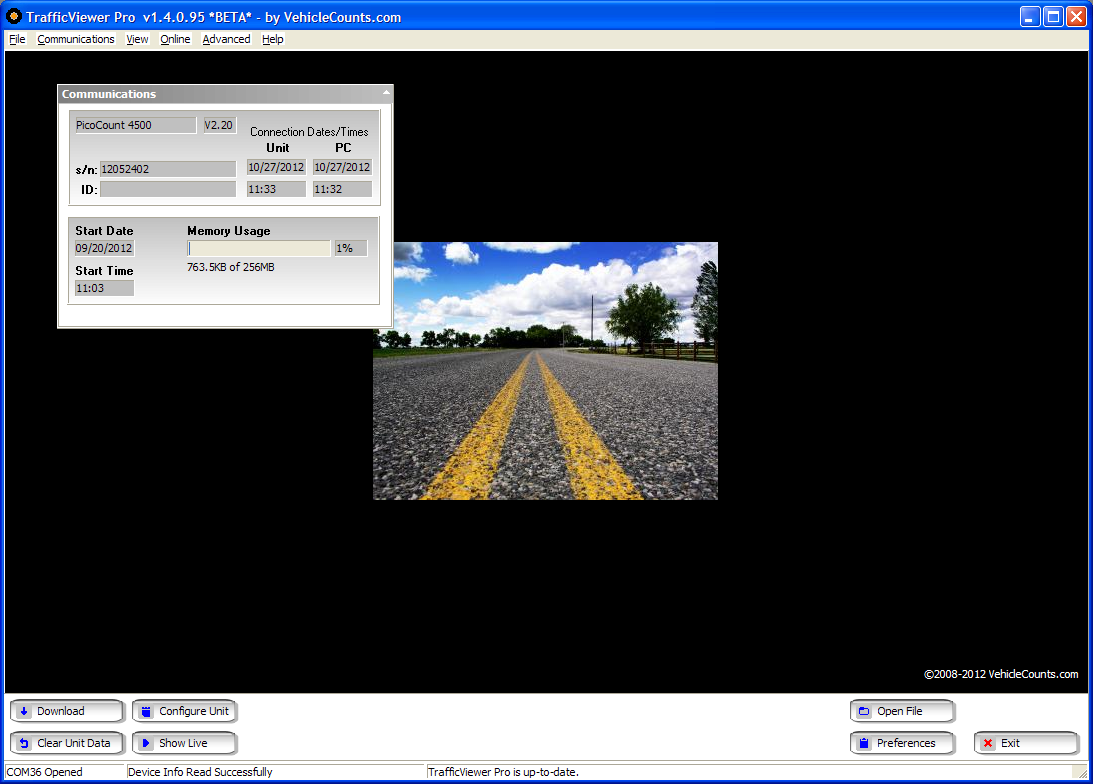Open the Advanced menu
Image resolution: width=1093 pixels, height=784 pixels.
[227, 39]
